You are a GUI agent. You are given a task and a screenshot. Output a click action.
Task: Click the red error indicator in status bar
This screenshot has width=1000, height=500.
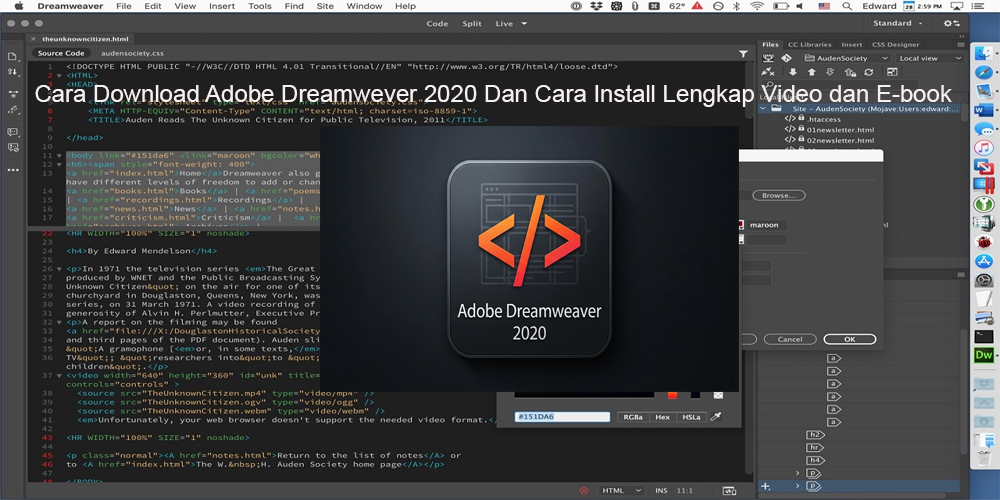click(584, 490)
